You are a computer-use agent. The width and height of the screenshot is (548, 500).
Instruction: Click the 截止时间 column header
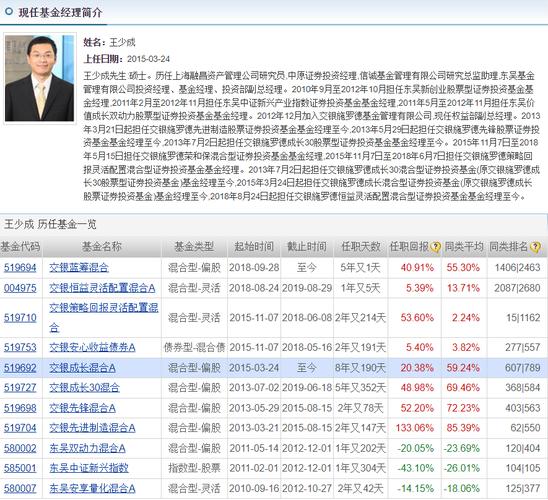pyautogui.click(x=307, y=247)
